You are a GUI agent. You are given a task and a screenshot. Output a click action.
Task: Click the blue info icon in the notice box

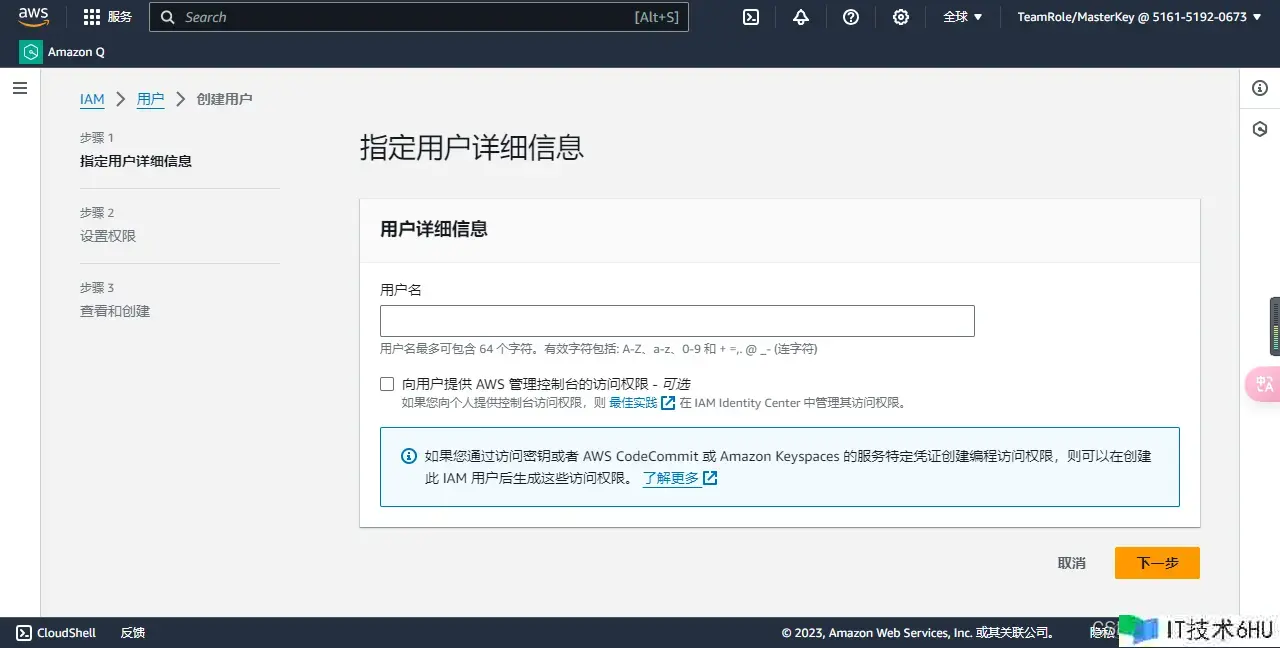[409, 456]
